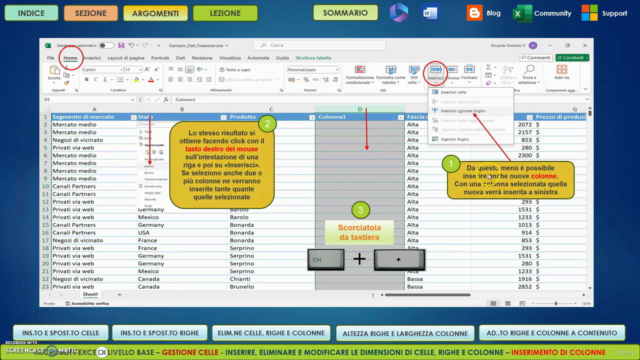Click Trova e seleziona magnifier icon

pos(529,70)
